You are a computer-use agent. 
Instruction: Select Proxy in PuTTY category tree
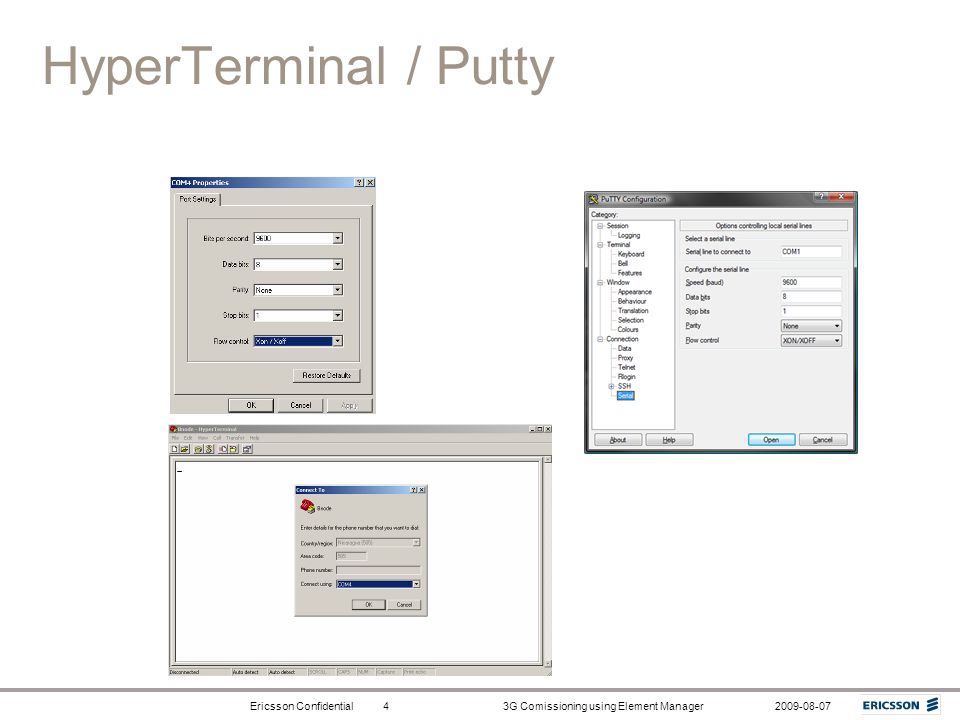[x=625, y=358]
